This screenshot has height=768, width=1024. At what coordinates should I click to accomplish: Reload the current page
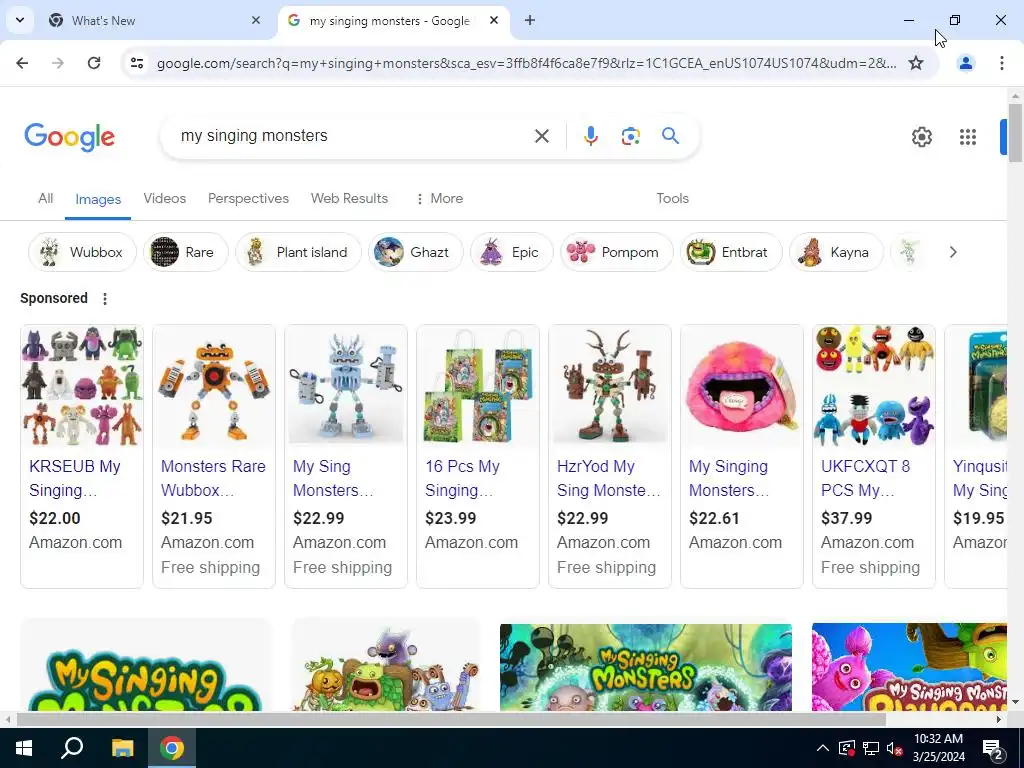[94, 63]
